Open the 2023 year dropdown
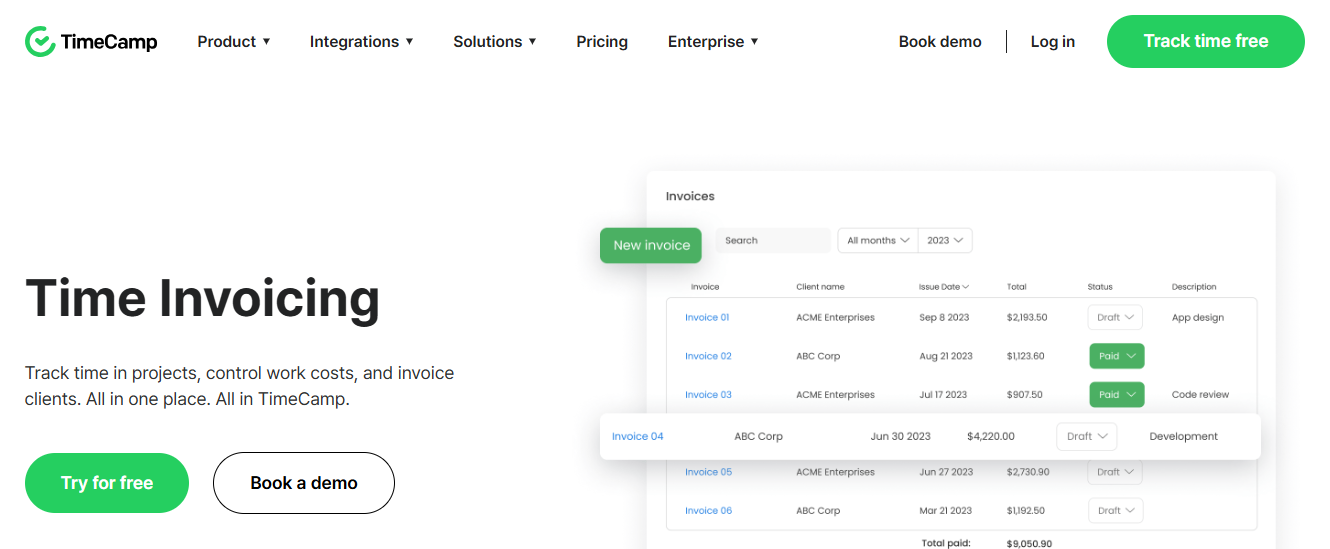1330x549 pixels. point(945,240)
